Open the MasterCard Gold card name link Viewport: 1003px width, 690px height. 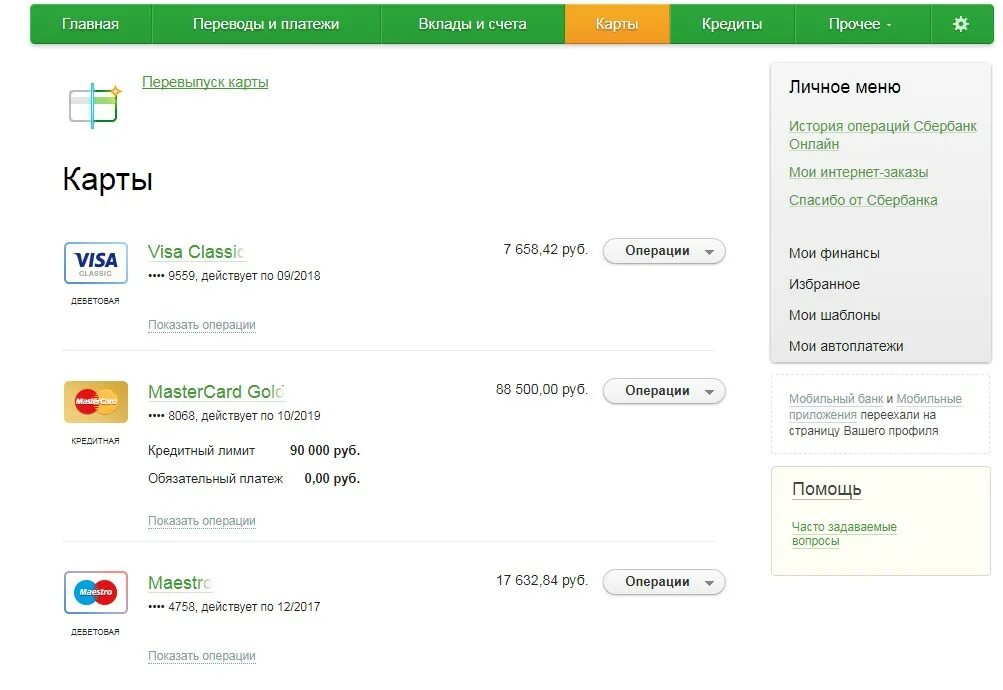click(x=216, y=391)
